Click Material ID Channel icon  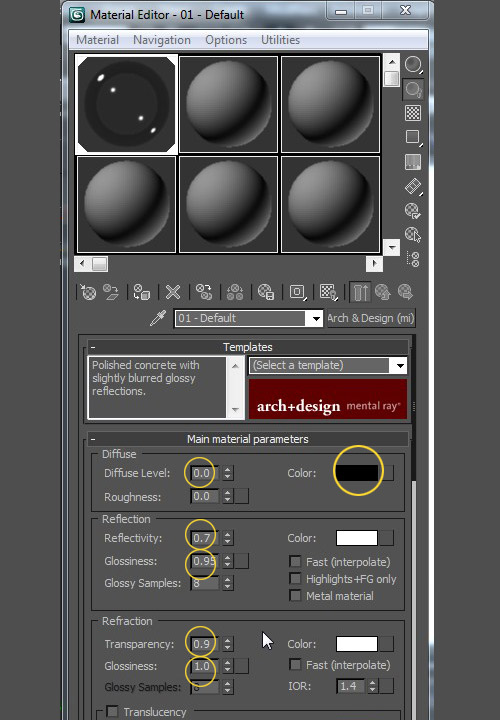(x=297, y=292)
